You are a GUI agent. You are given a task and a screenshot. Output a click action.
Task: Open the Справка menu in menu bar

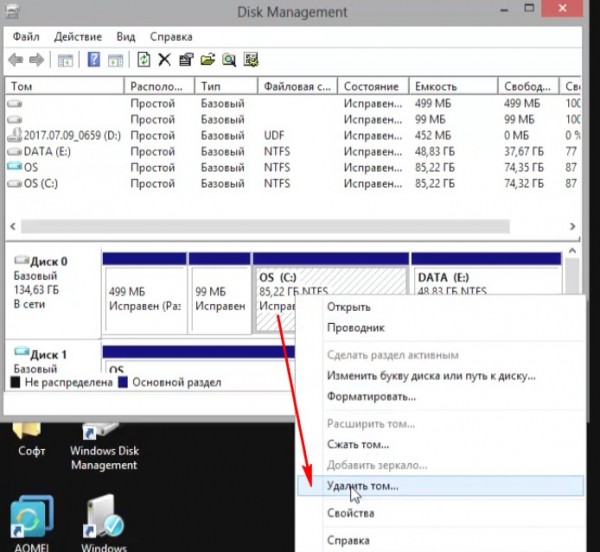coord(171,37)
